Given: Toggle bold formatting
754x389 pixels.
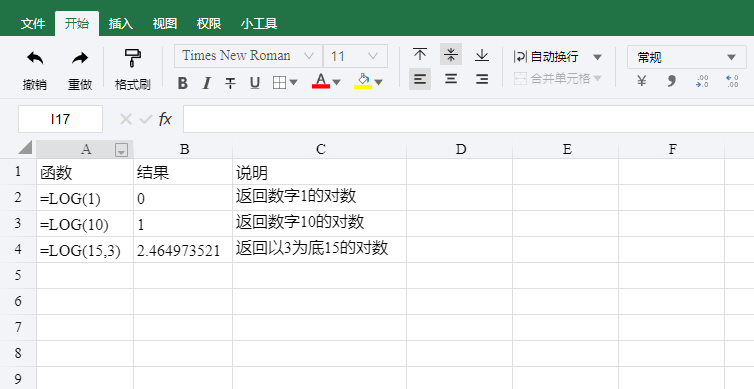Looking at the screenshot, I should (182, 83).
